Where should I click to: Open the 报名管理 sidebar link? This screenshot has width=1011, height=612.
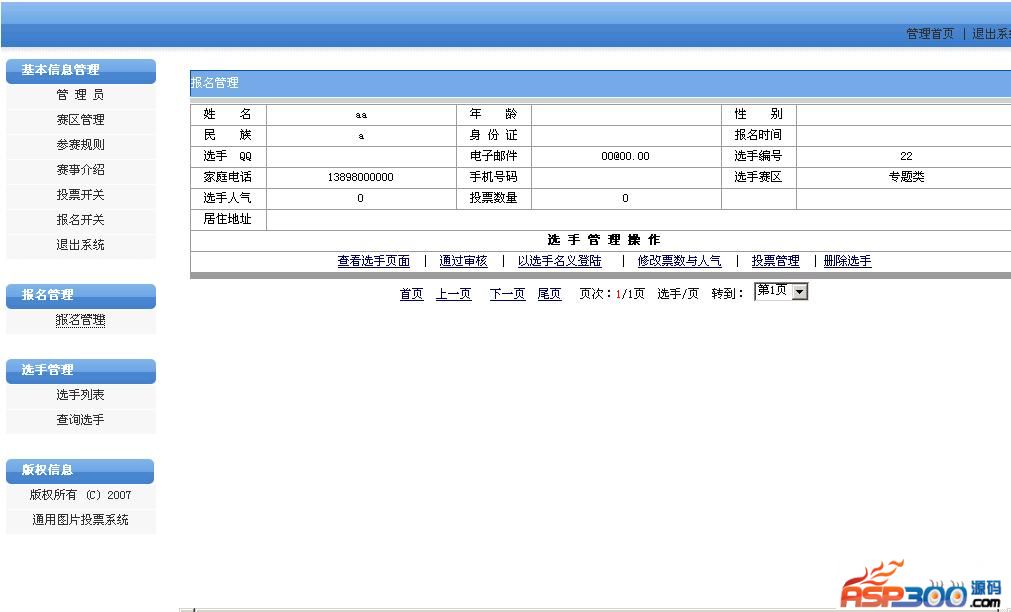80,320
